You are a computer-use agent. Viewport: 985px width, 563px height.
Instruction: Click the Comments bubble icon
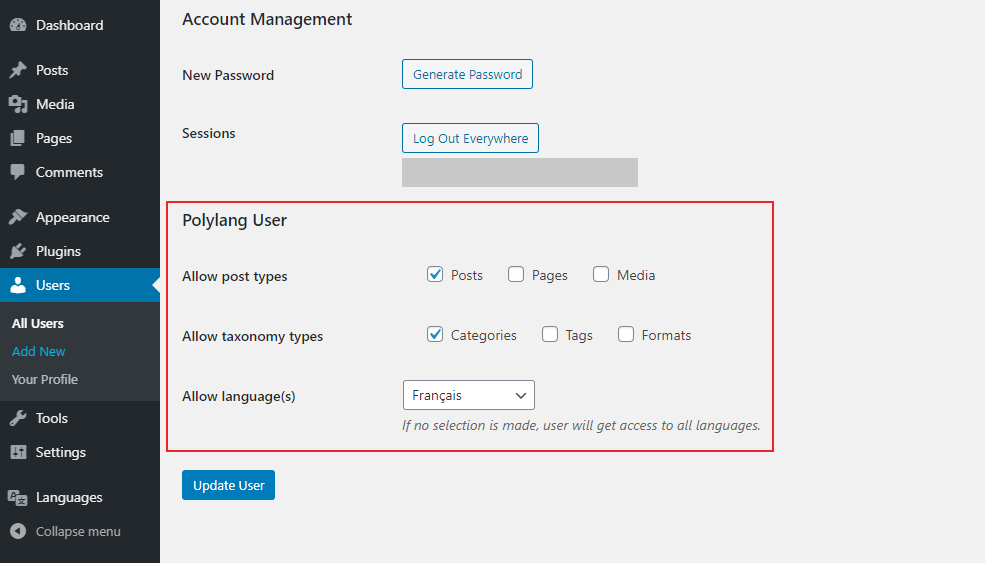[x=18, y=172]
